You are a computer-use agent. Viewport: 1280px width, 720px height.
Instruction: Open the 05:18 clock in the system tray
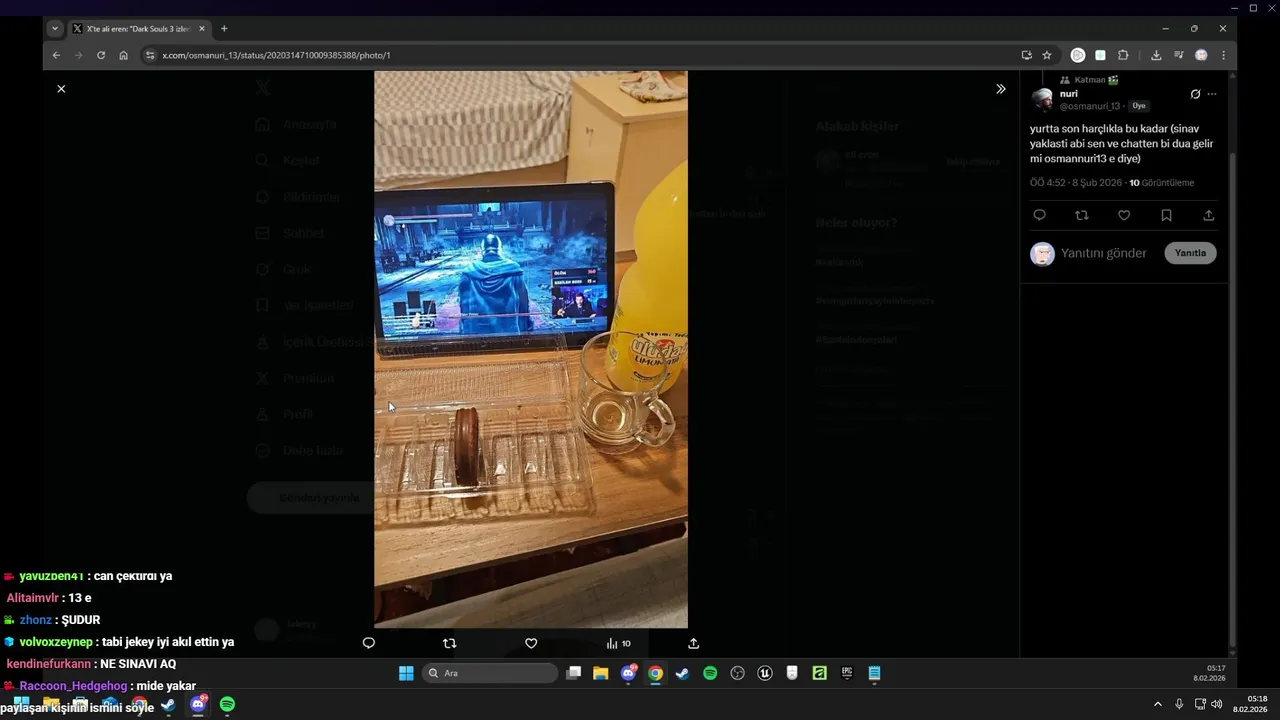click(1250, 704)
